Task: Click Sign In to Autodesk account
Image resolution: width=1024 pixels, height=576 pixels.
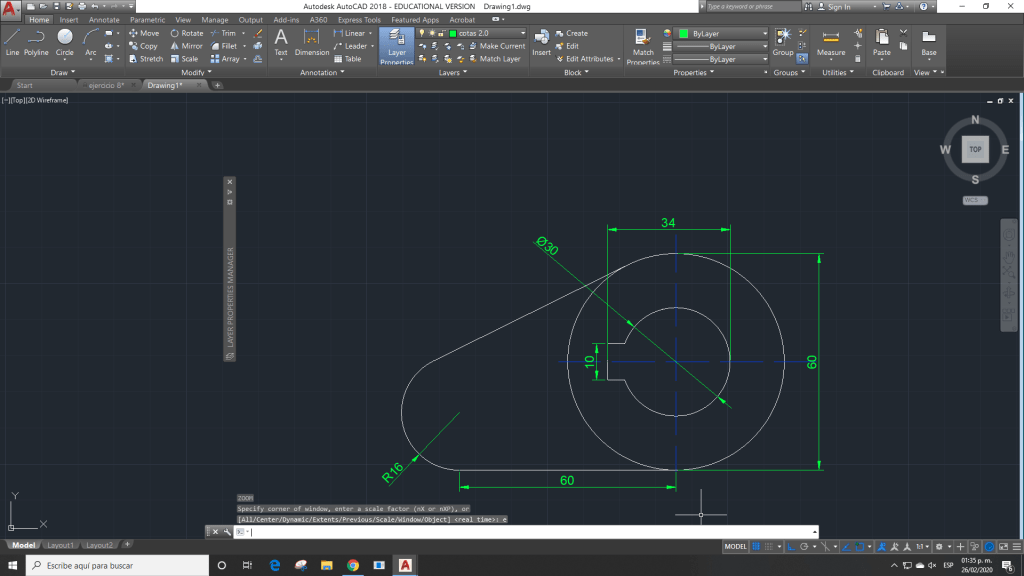Action: (x=838, y=6)
